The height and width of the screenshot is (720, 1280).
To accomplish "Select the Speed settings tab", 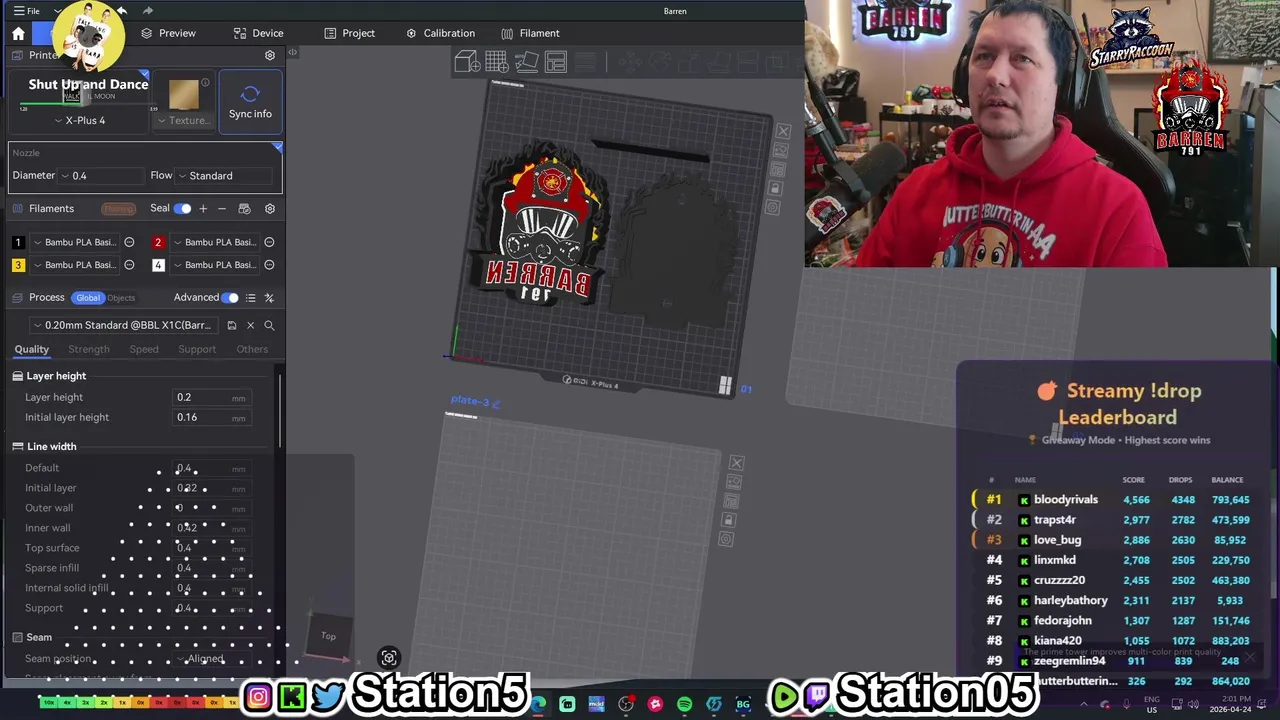I will (144, 349).
